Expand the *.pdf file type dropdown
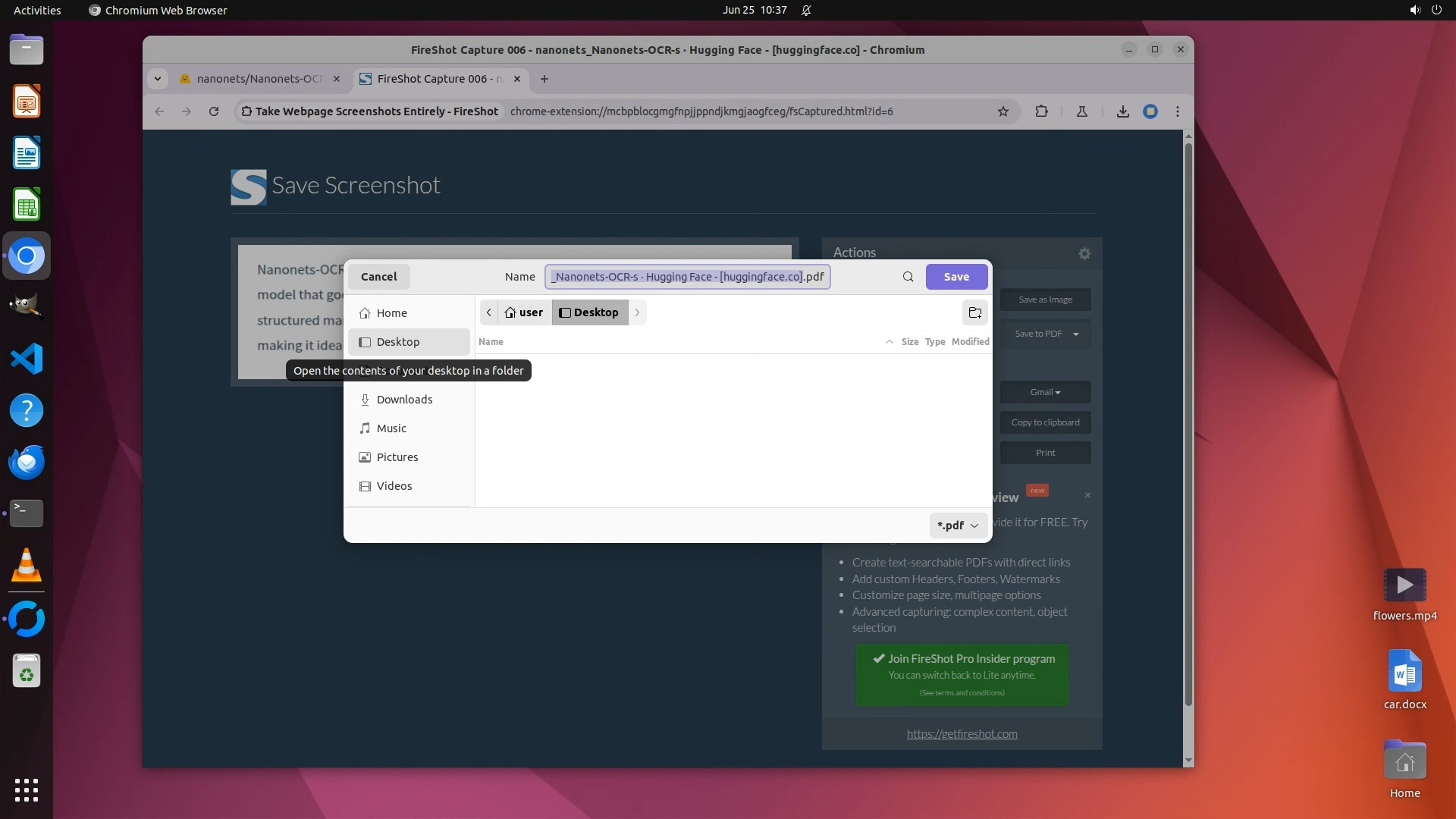Viewport: 1456px width, 819px height. pos(958,525)
